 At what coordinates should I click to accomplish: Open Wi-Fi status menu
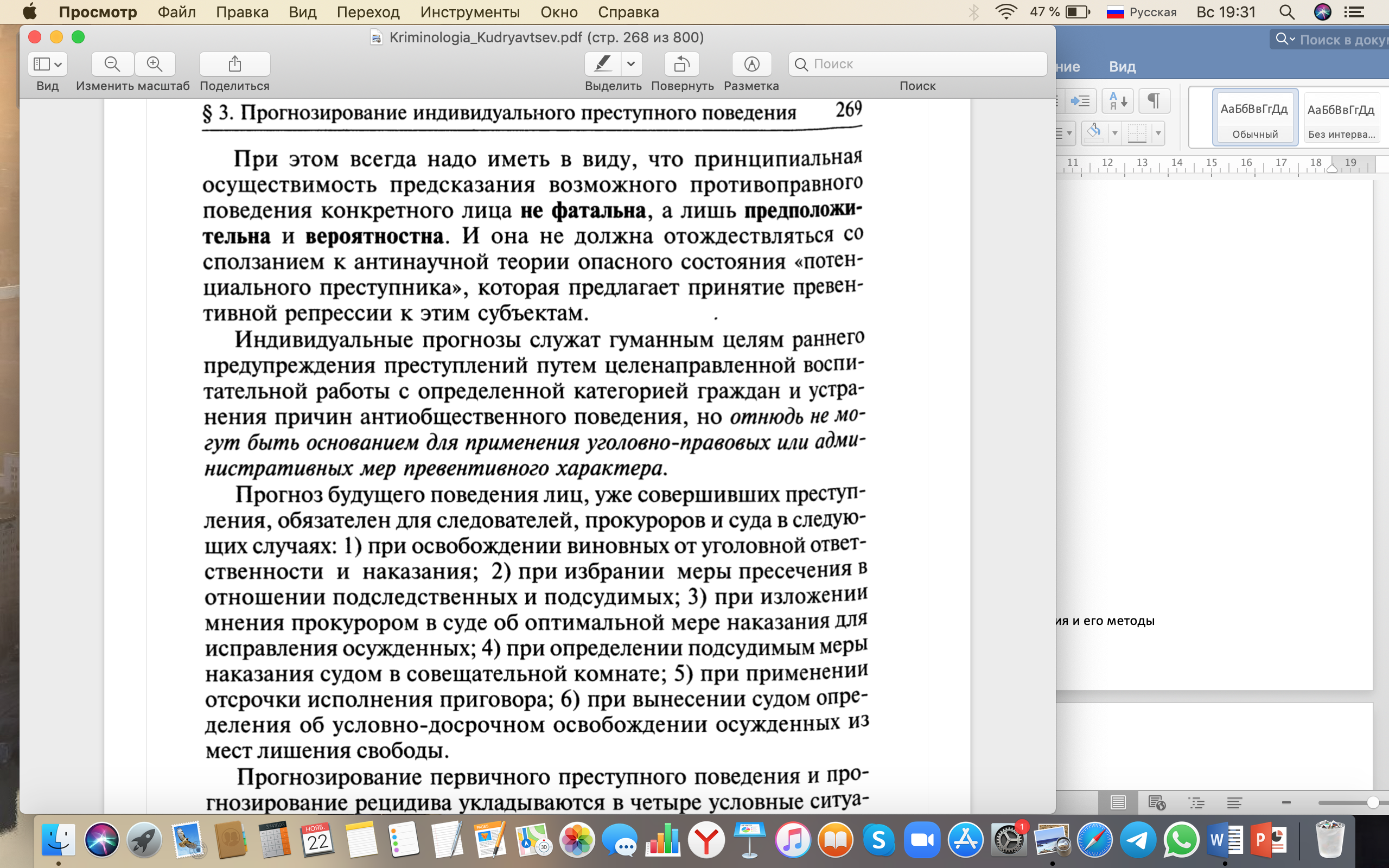1005,12
